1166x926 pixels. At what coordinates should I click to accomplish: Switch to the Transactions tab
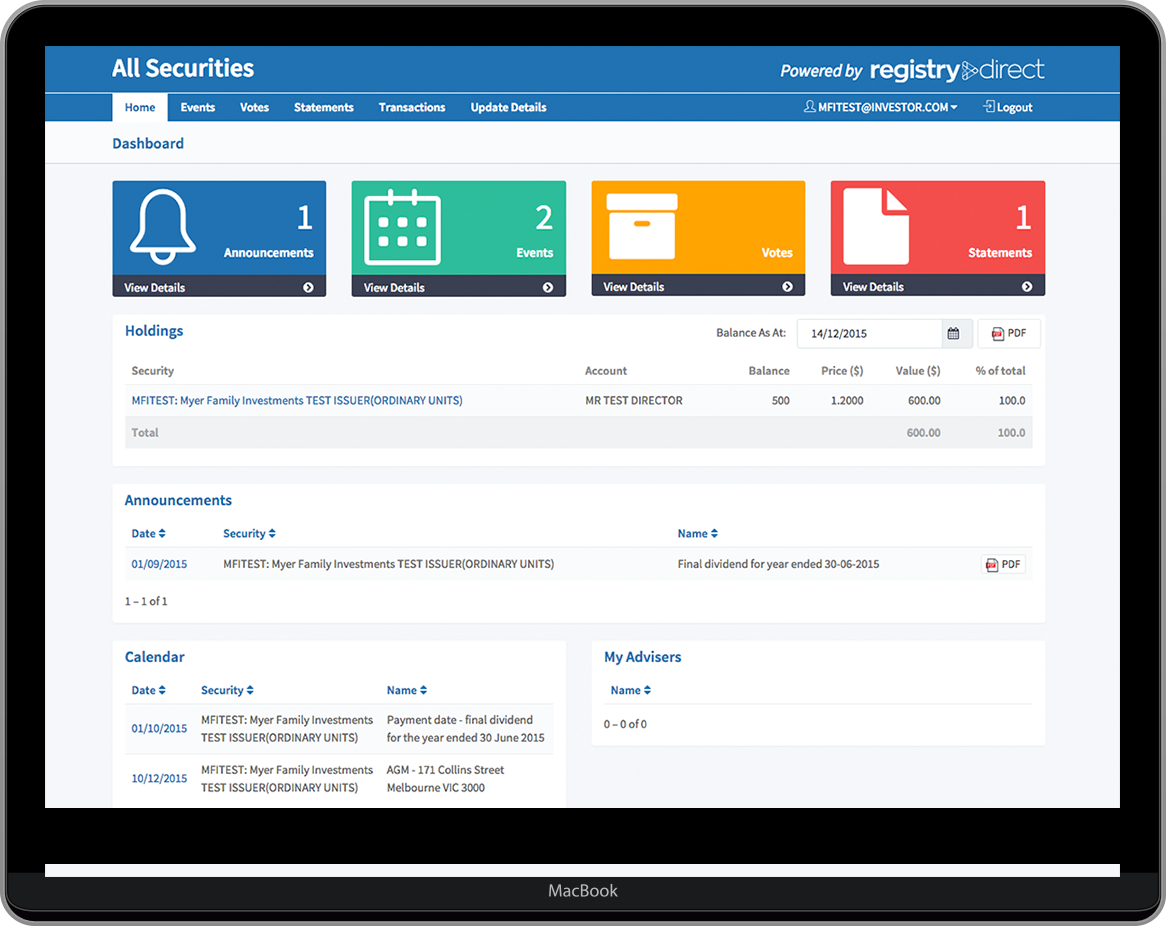click(x=412, y=107)
